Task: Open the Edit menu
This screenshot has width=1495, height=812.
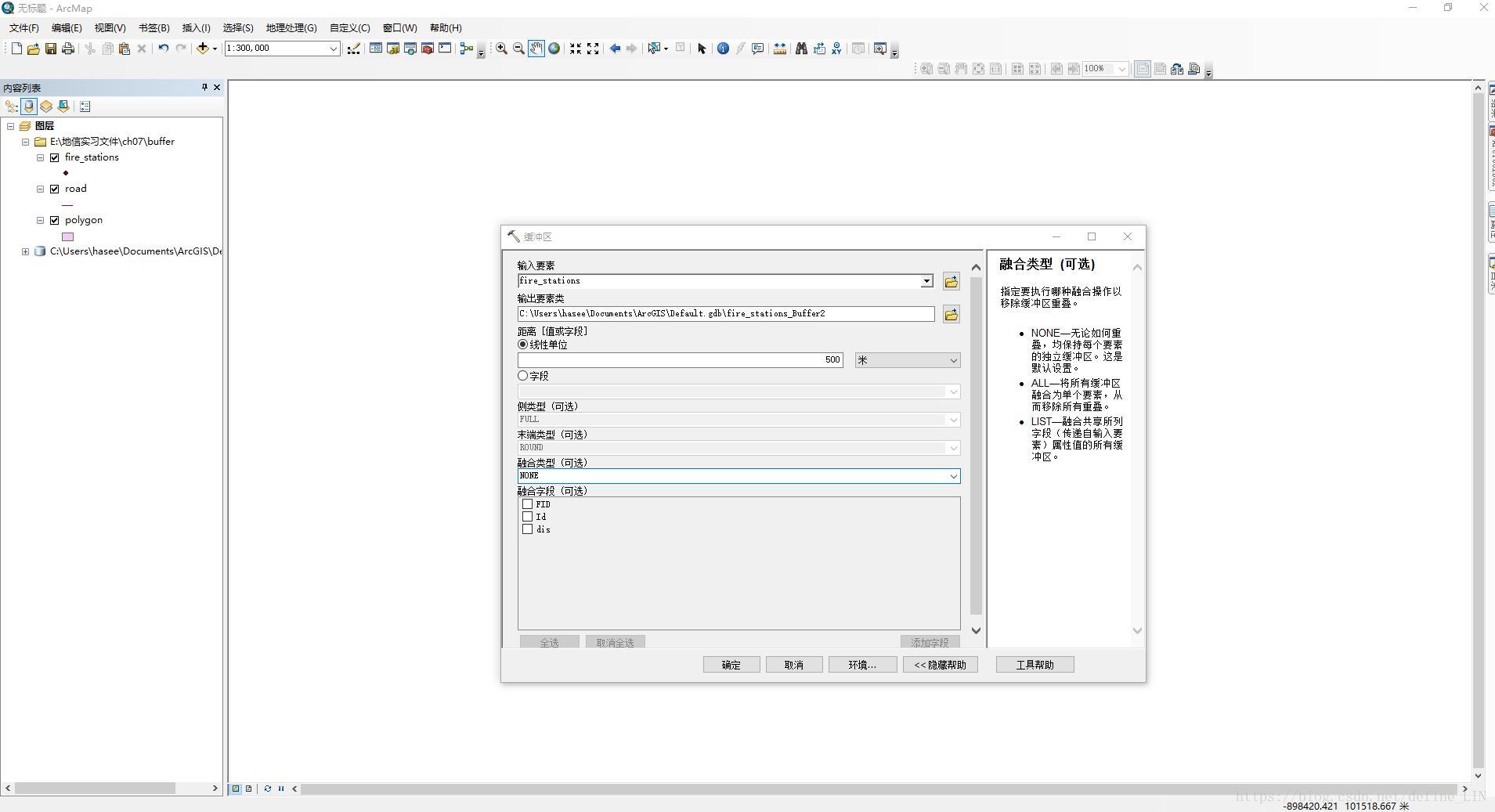Action: (x=67, y=28)
